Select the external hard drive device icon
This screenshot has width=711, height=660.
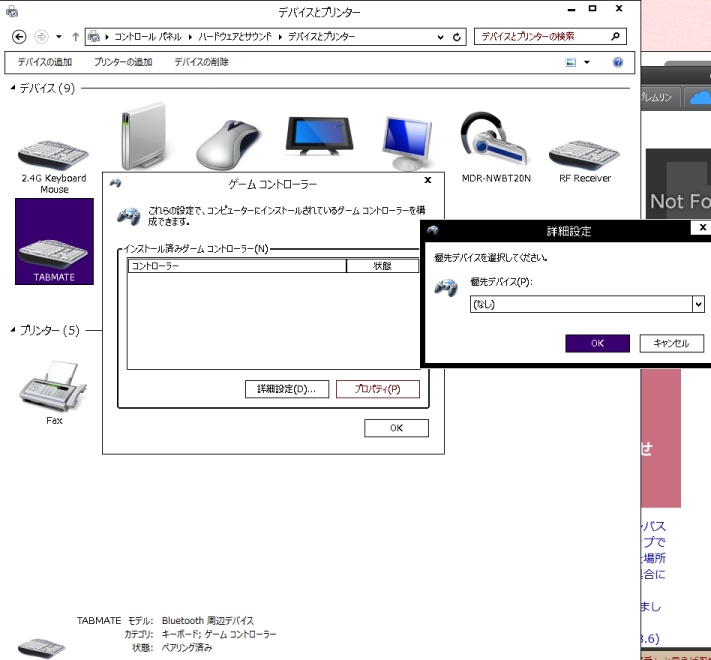click(x=143, y=136)
